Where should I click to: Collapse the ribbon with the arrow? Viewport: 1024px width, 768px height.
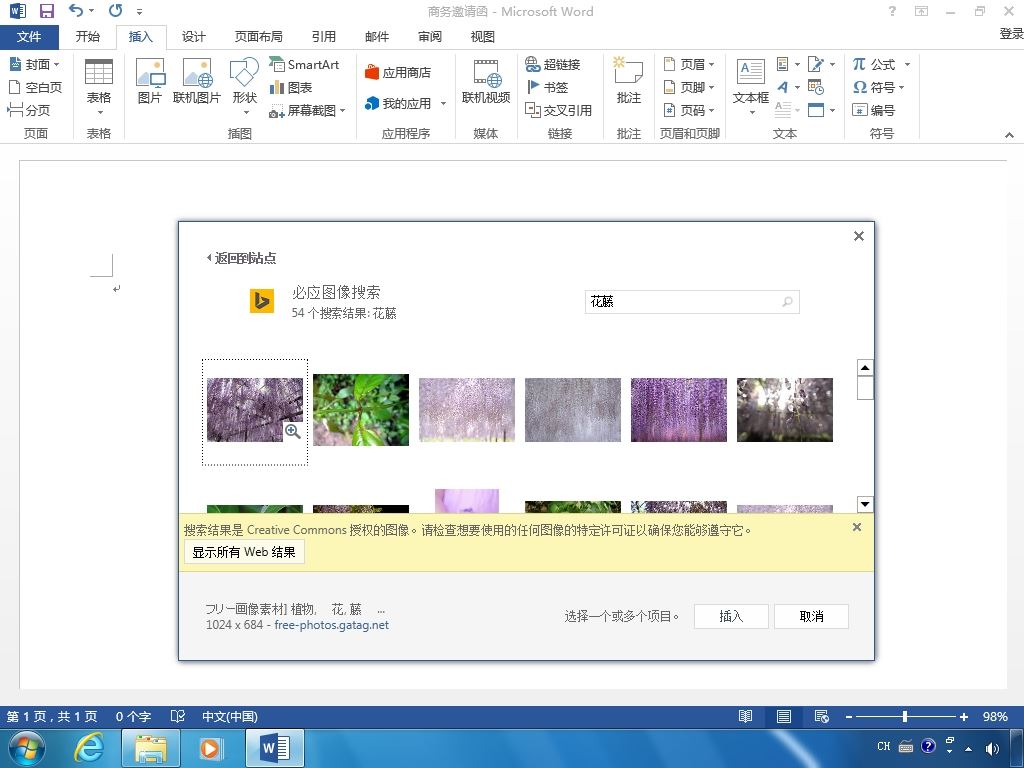(x=1009, y=135)
